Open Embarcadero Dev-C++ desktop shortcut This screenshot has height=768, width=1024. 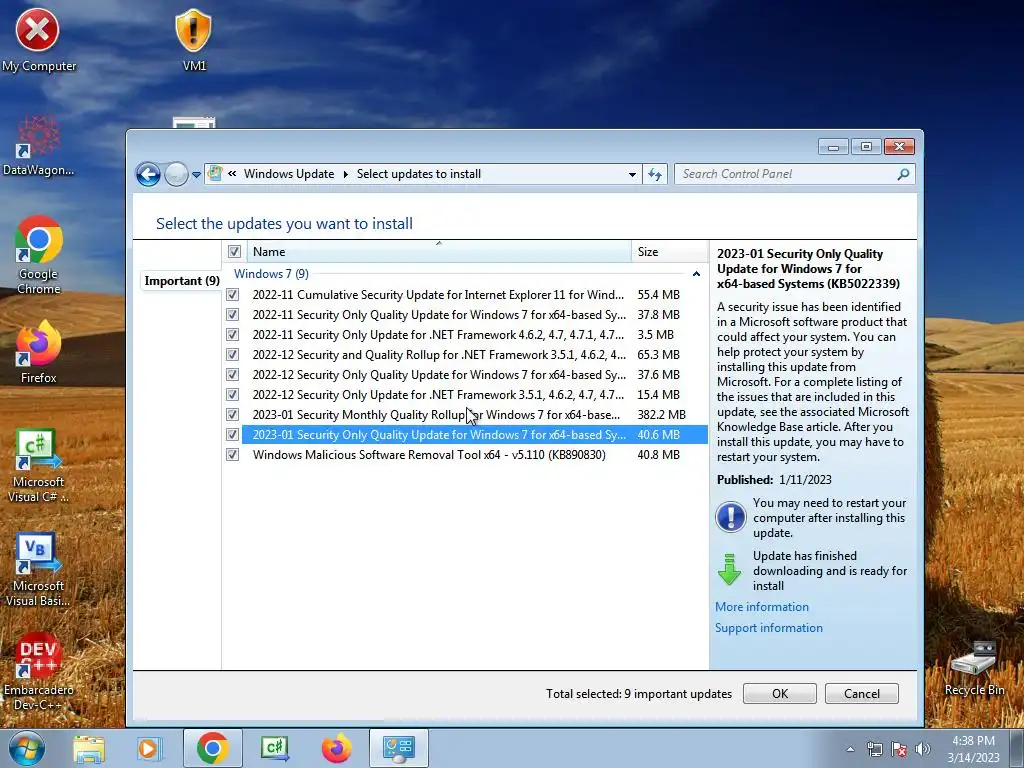(38, 671)
